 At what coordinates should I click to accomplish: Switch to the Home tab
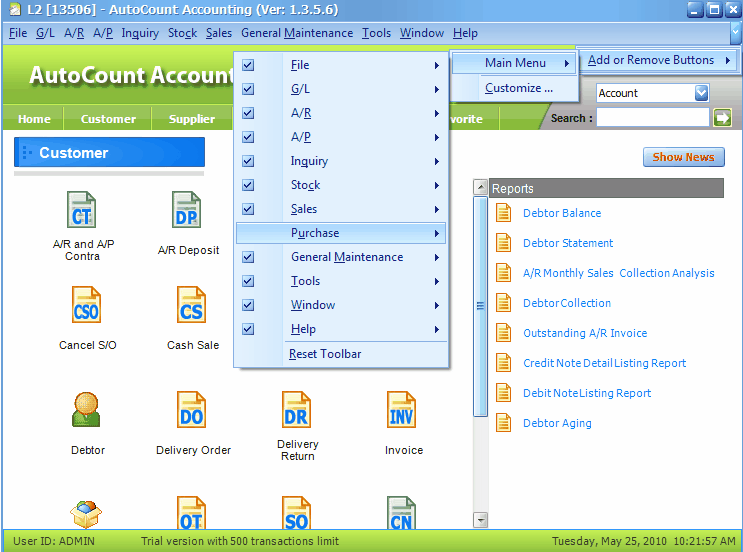pyautogui.click(x=34, y=119)
